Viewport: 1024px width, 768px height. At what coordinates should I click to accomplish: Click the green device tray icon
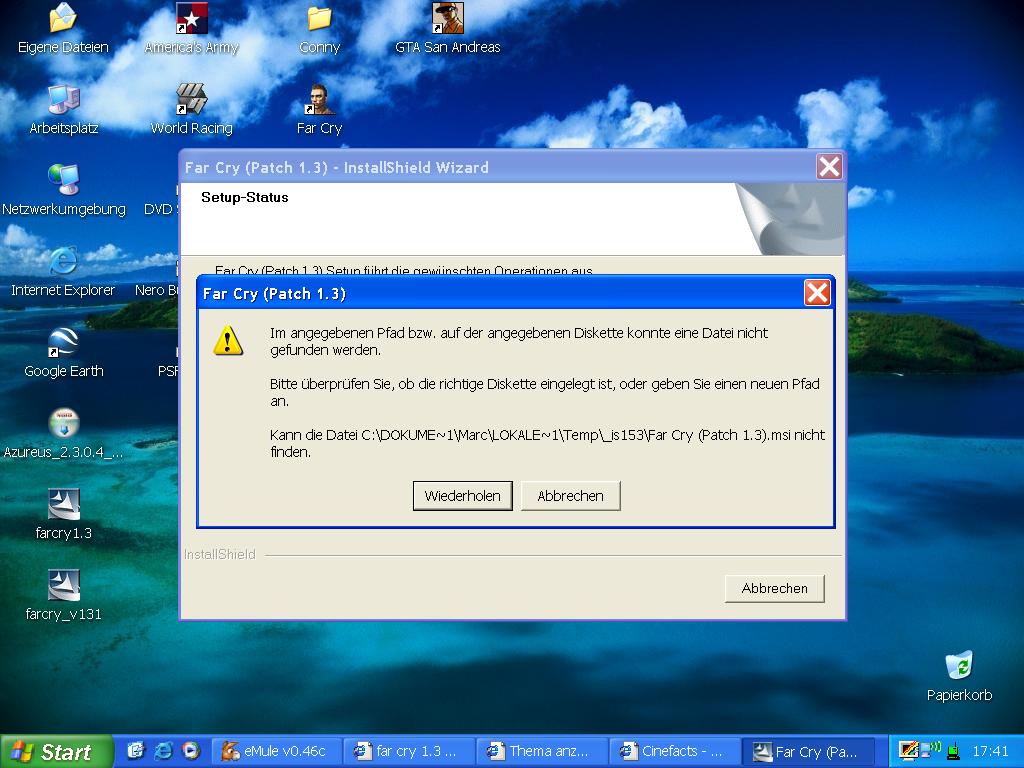[953, 752]
